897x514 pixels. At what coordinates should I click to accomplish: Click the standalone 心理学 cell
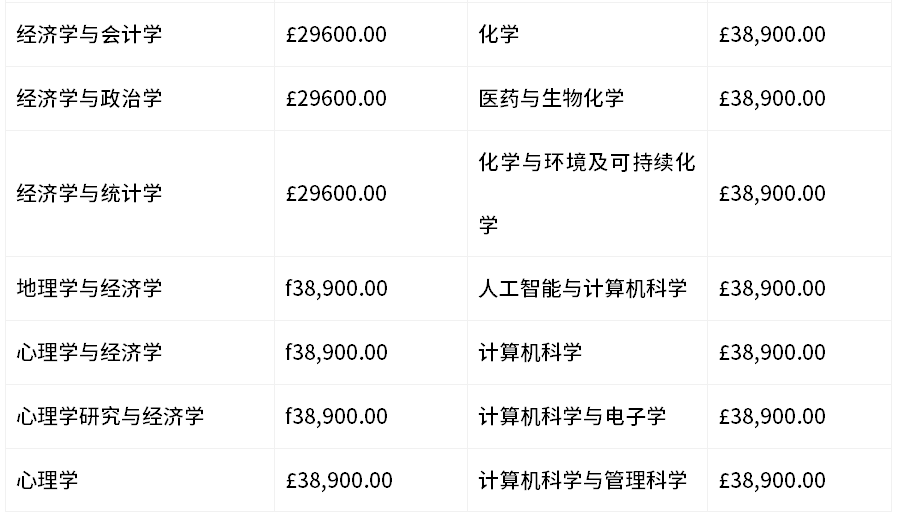click(47, 481)
